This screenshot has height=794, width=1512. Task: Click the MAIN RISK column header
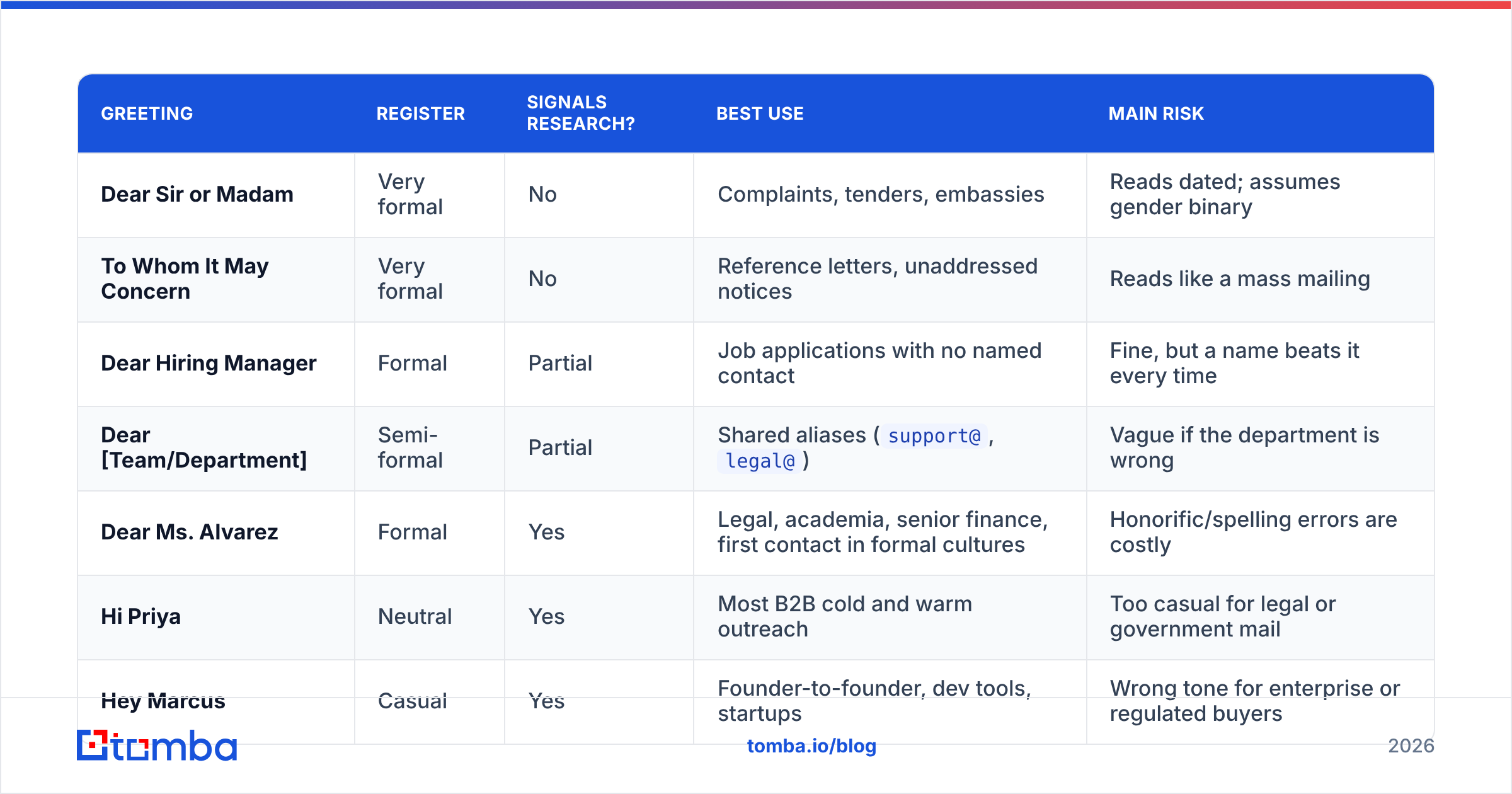(1156, 113)
